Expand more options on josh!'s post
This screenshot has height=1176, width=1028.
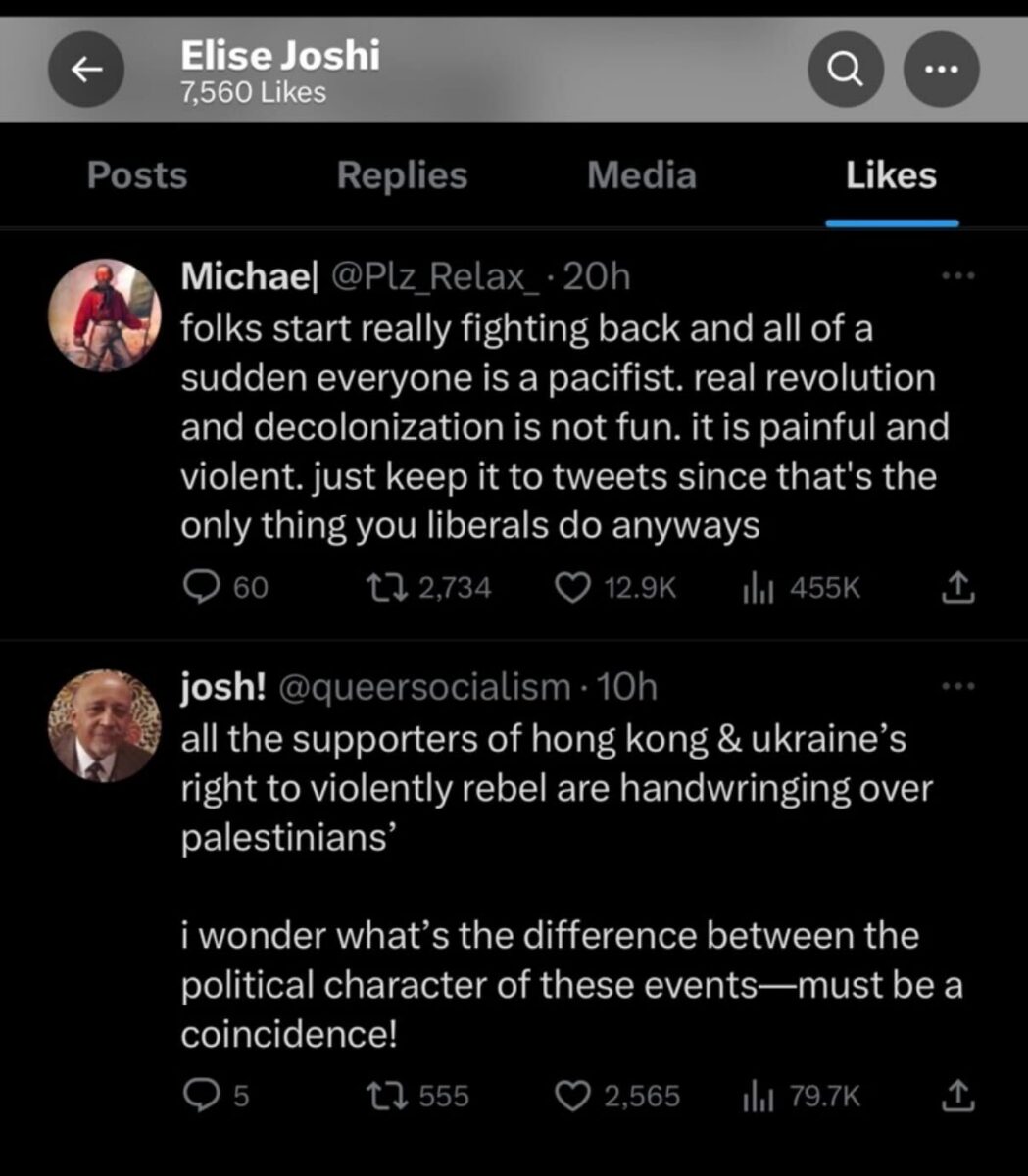tap(957, 687)
